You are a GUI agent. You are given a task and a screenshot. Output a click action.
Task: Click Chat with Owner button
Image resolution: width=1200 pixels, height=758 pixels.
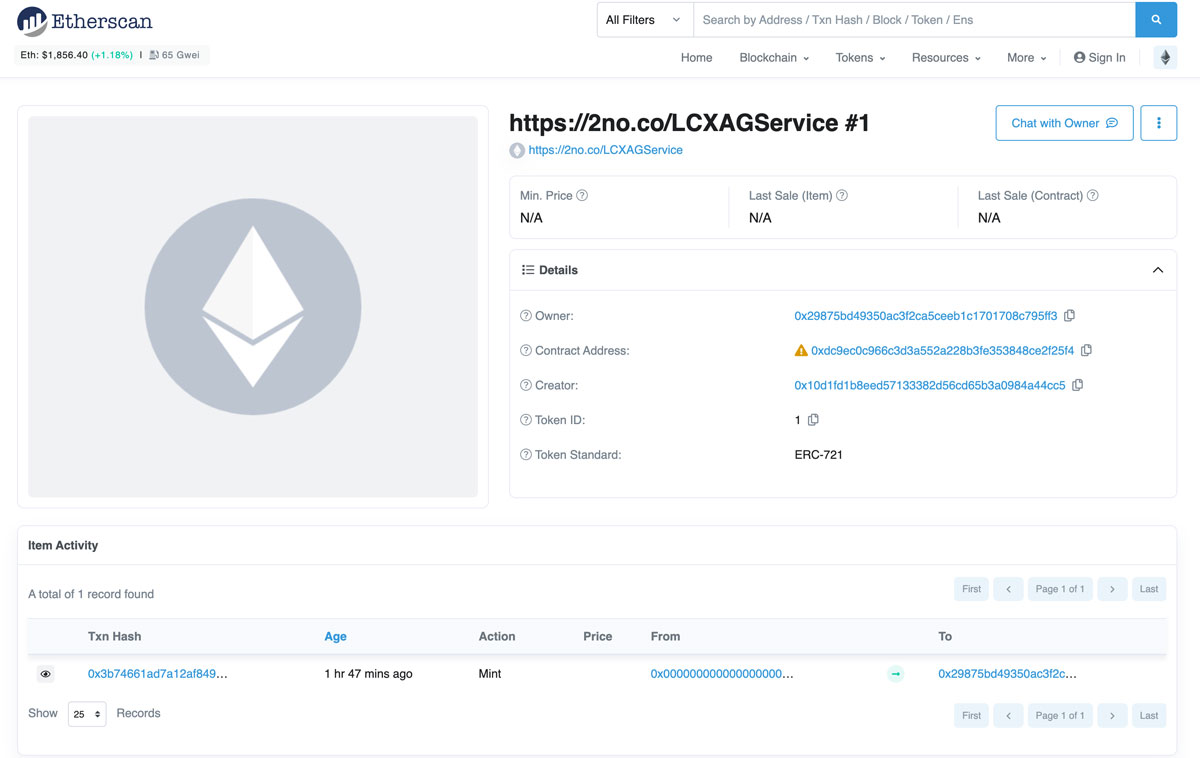point(1064,123)
